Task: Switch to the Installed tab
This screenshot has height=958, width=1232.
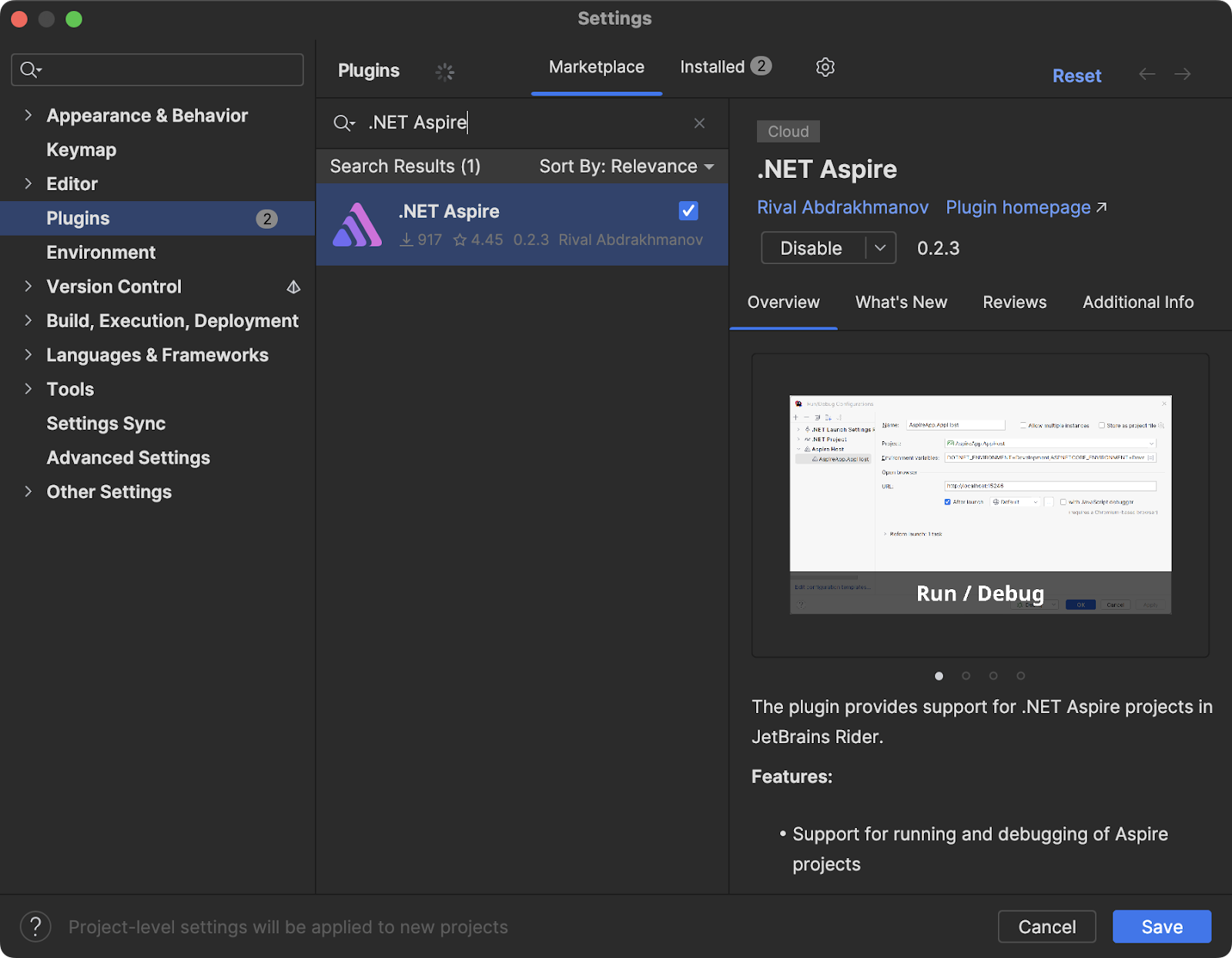Action: 725,67
